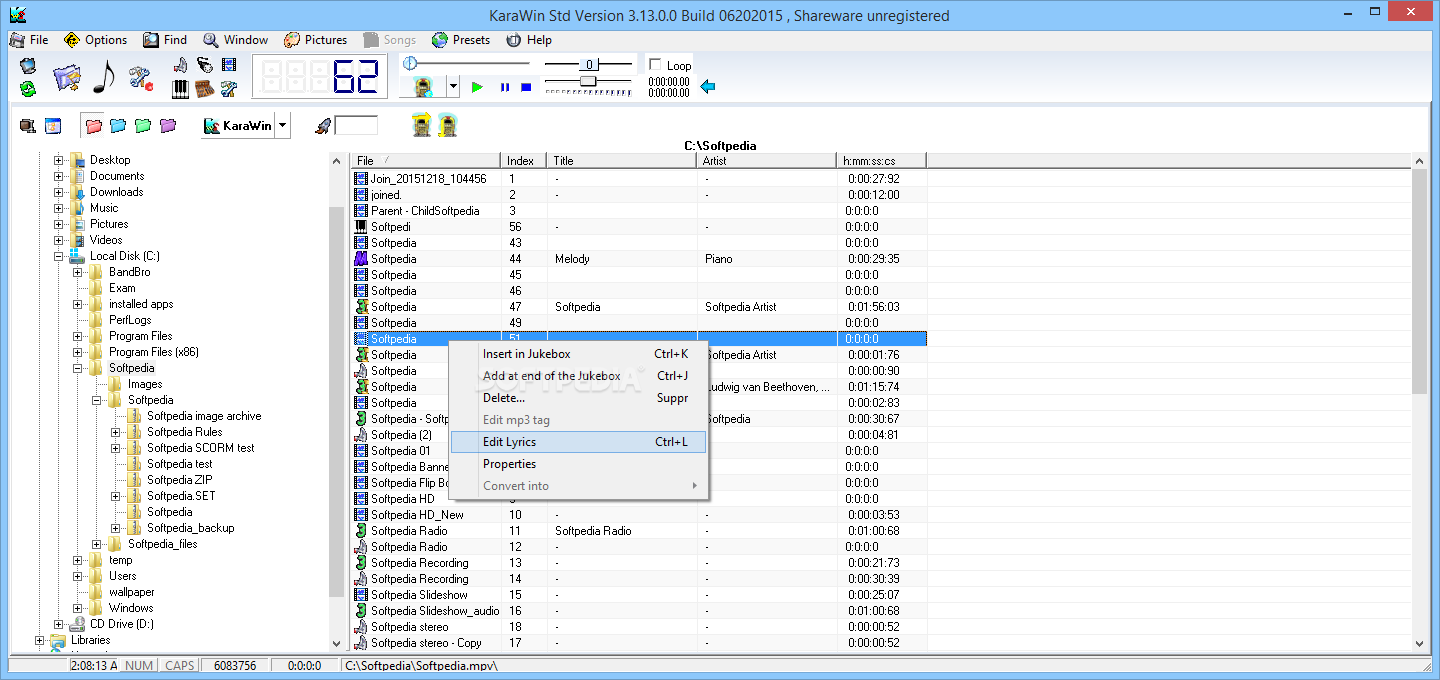Click the window with star icon
Screen dimensions: 1440x680
point(53,126)
